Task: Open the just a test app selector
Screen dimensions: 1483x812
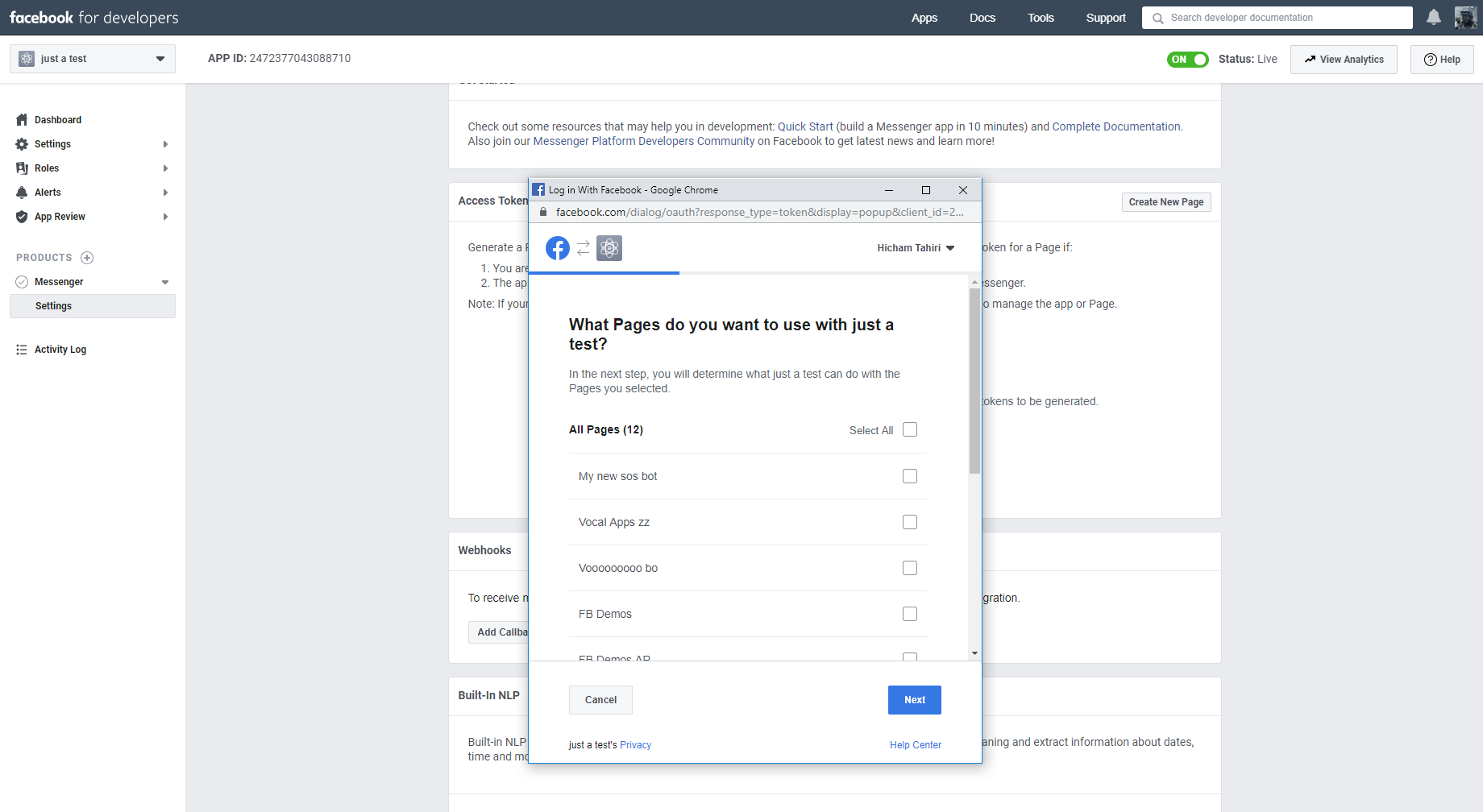Action: coord(93,59)
